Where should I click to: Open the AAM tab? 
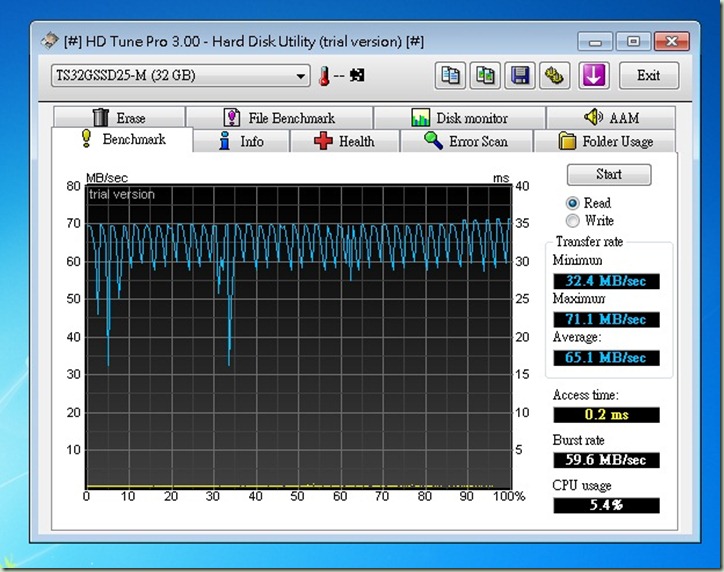611,117
